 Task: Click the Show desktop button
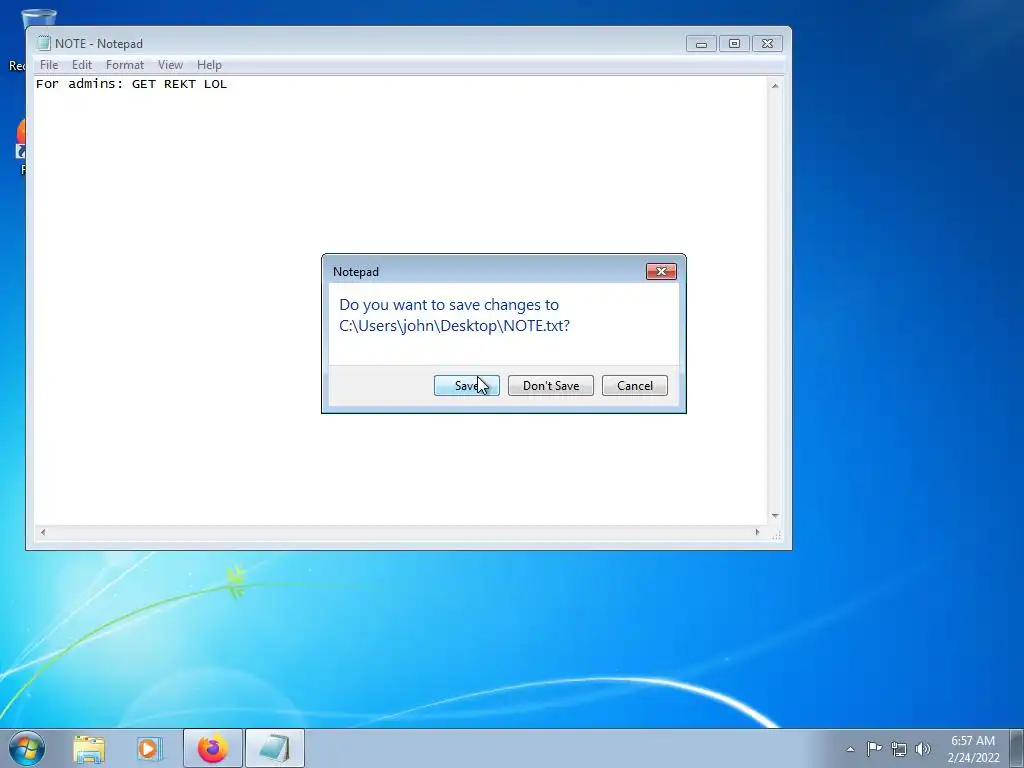[1016, 748]
